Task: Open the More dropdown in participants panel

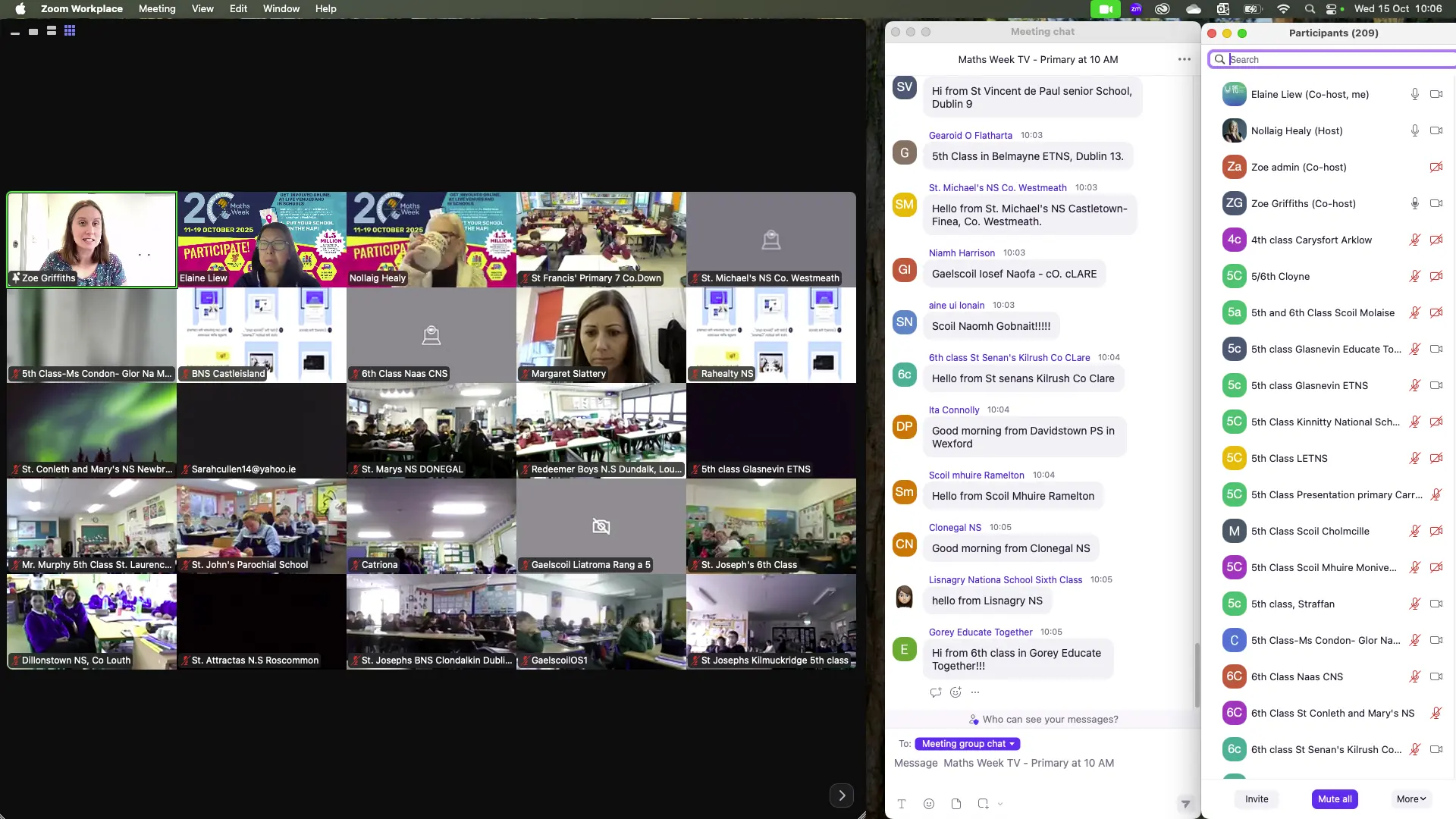Action: click(1410, 799)
